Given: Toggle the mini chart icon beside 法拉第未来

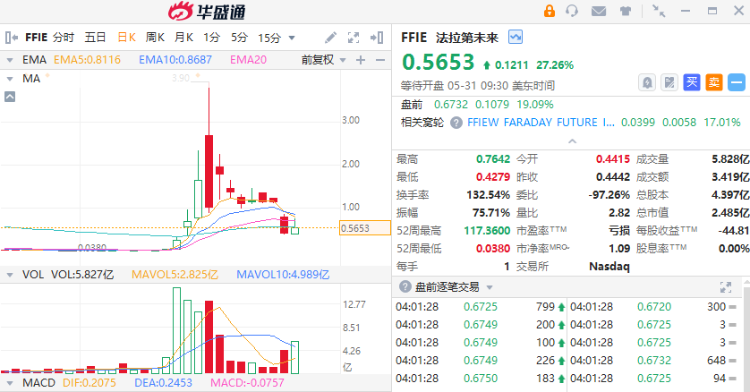Looking at the screenshot, I should [515, 37].
